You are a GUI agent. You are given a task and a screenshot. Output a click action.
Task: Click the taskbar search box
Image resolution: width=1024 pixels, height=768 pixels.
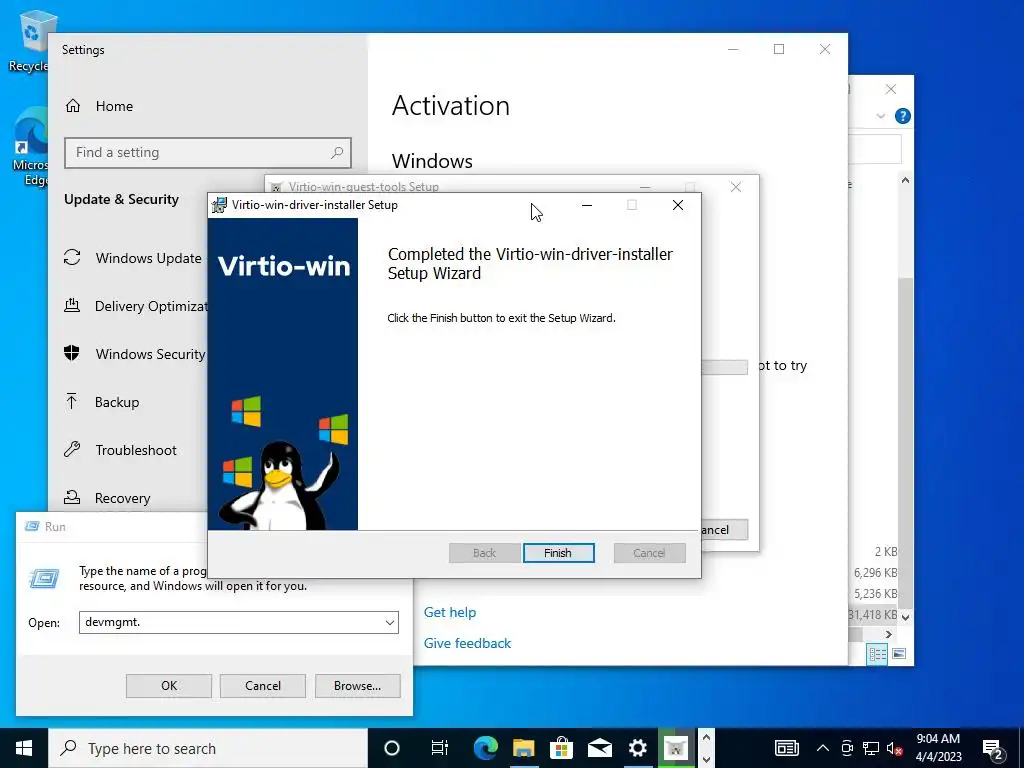pos(208,748)
